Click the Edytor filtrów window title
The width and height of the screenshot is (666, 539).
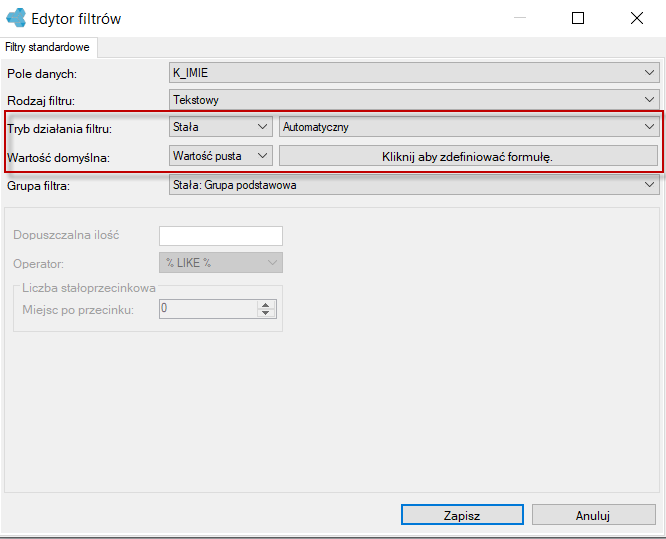[x=76, y=19]
